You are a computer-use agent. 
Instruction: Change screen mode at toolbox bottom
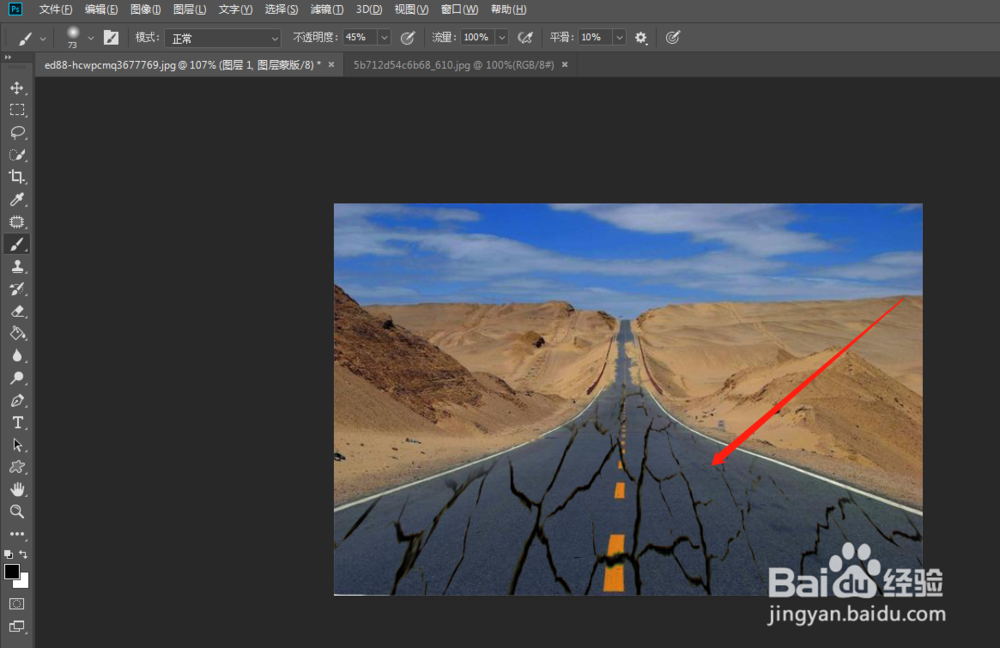click(17, 626)
